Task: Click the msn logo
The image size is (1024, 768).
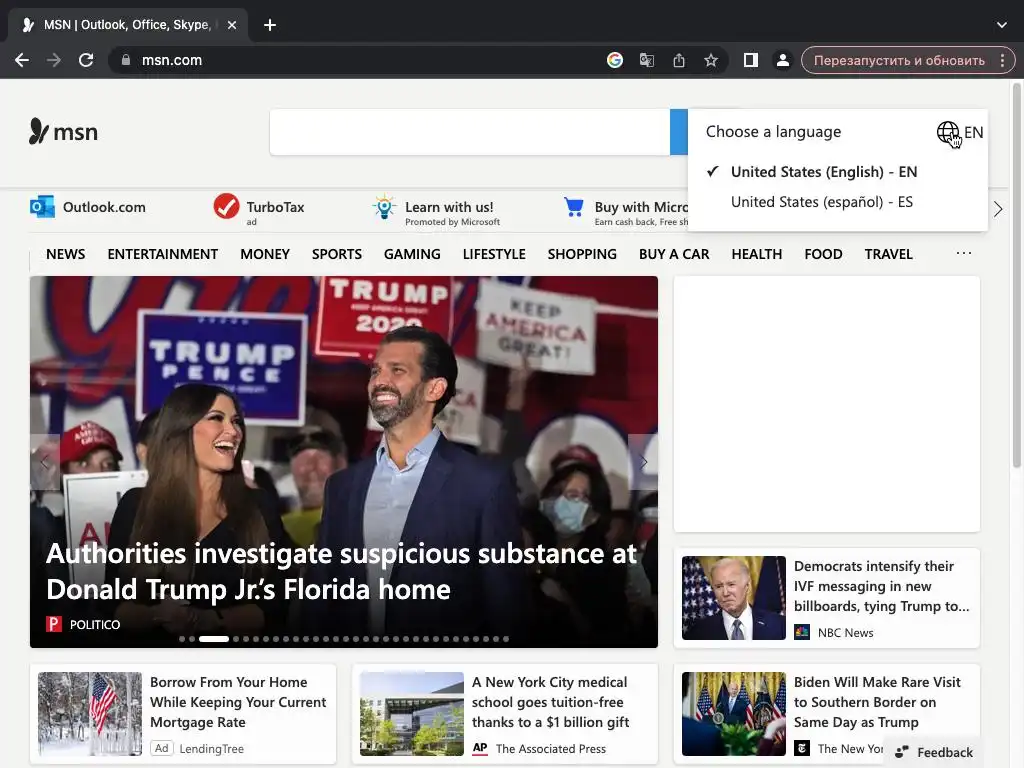Action: [63, 132]
